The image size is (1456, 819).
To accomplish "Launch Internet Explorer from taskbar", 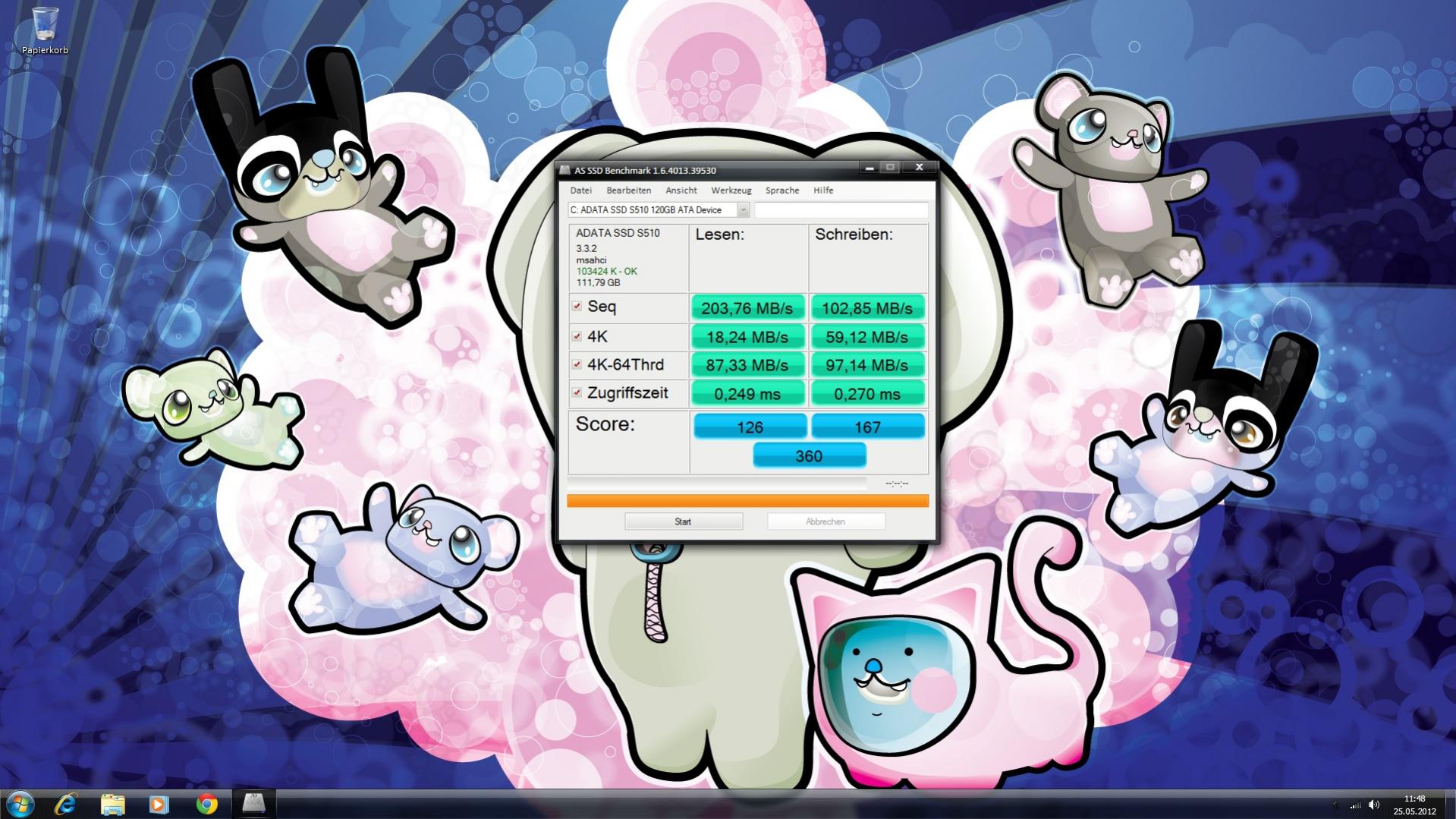I will click(x=66, y=804).
